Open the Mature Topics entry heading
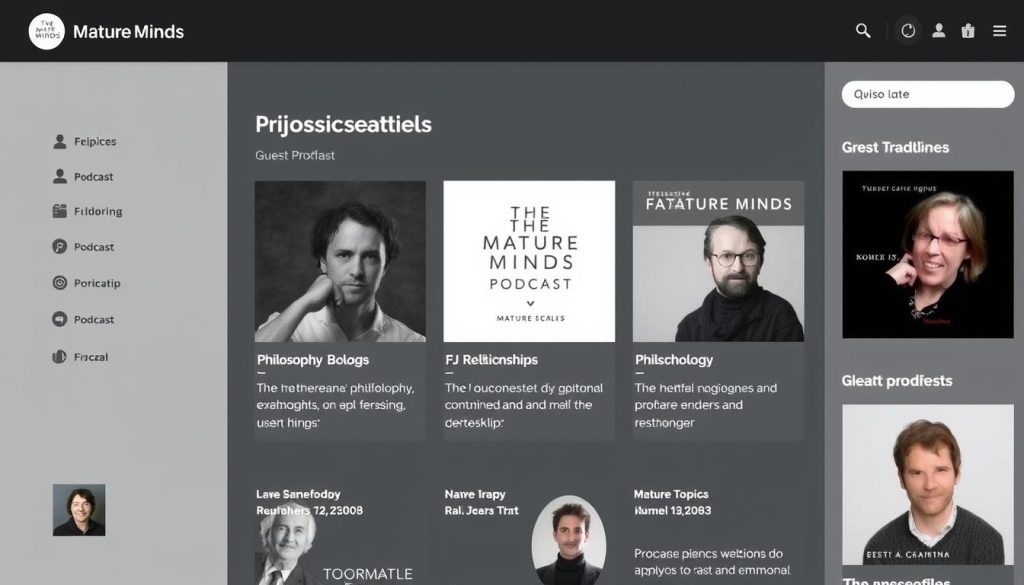Viewport: 1024px width, 585px height. point(671,494)
